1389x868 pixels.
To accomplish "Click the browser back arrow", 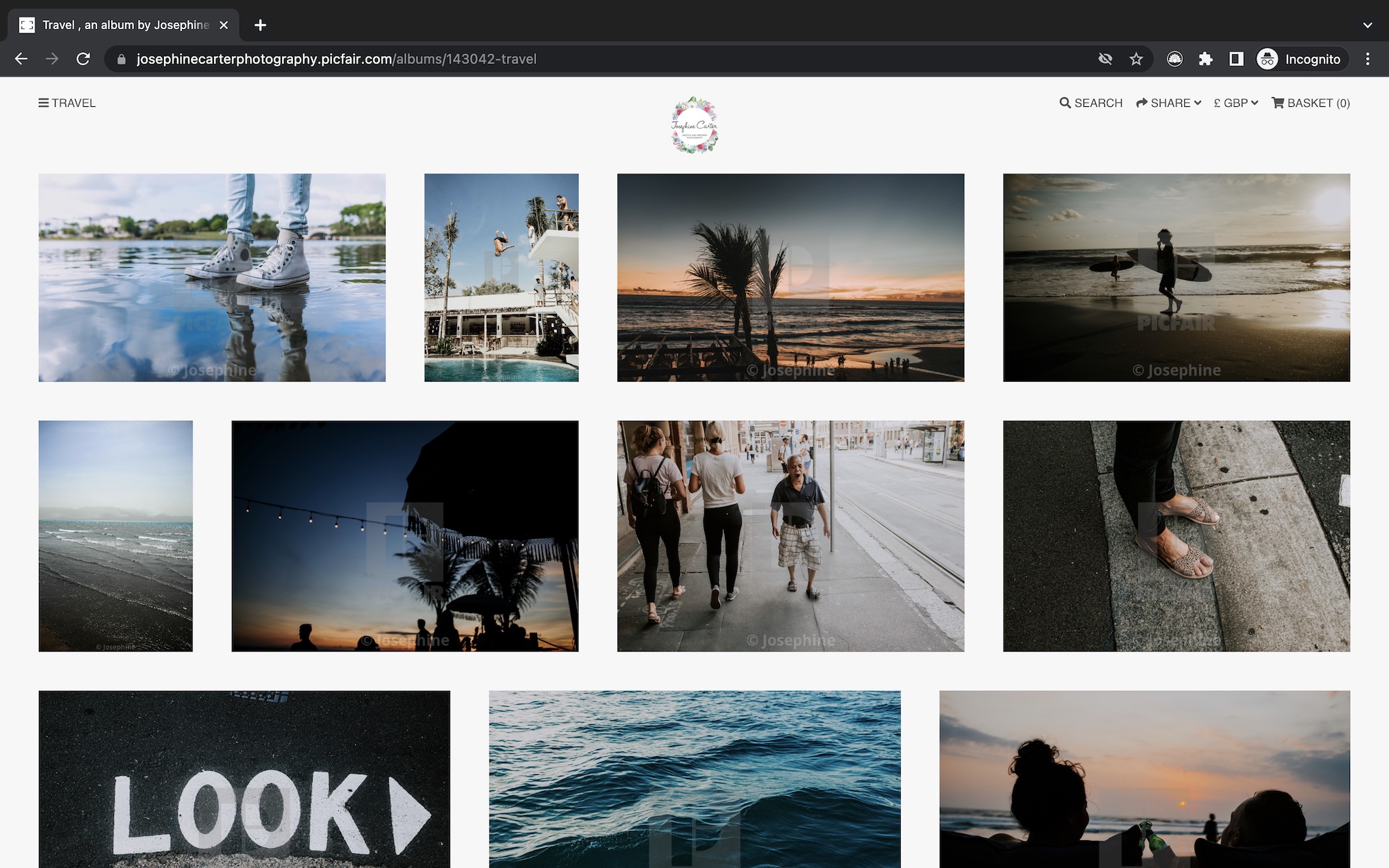I will 22,59.
